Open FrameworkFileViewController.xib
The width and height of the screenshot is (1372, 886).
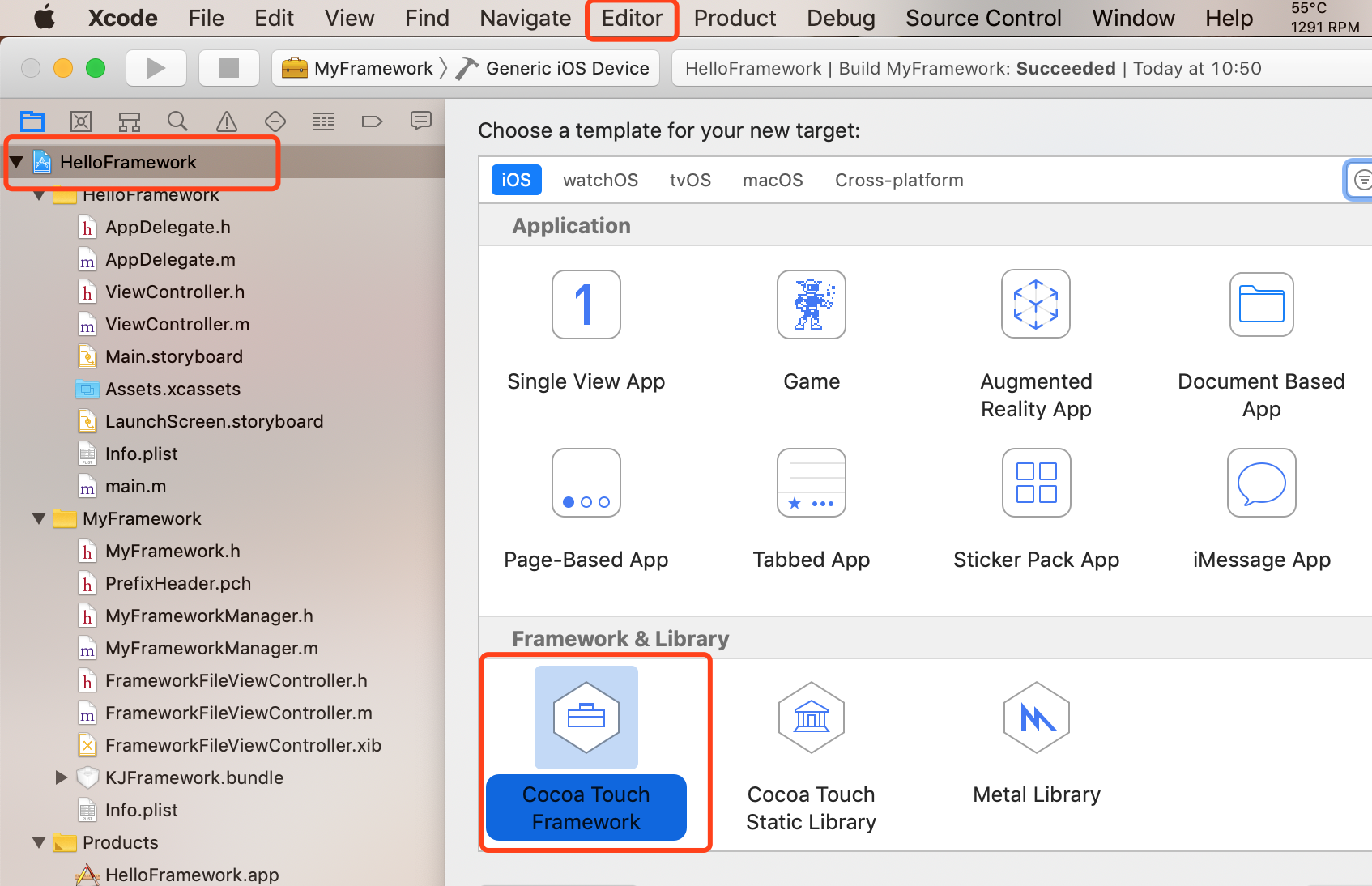243,745
